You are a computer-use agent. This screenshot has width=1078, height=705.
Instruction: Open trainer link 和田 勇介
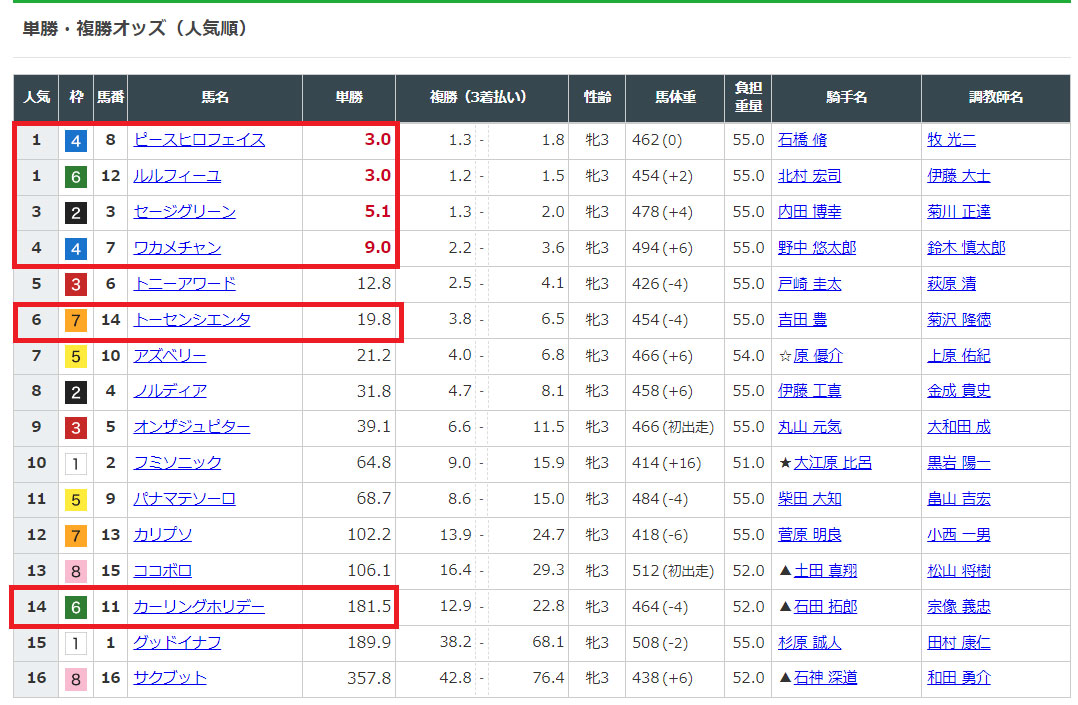959,678
